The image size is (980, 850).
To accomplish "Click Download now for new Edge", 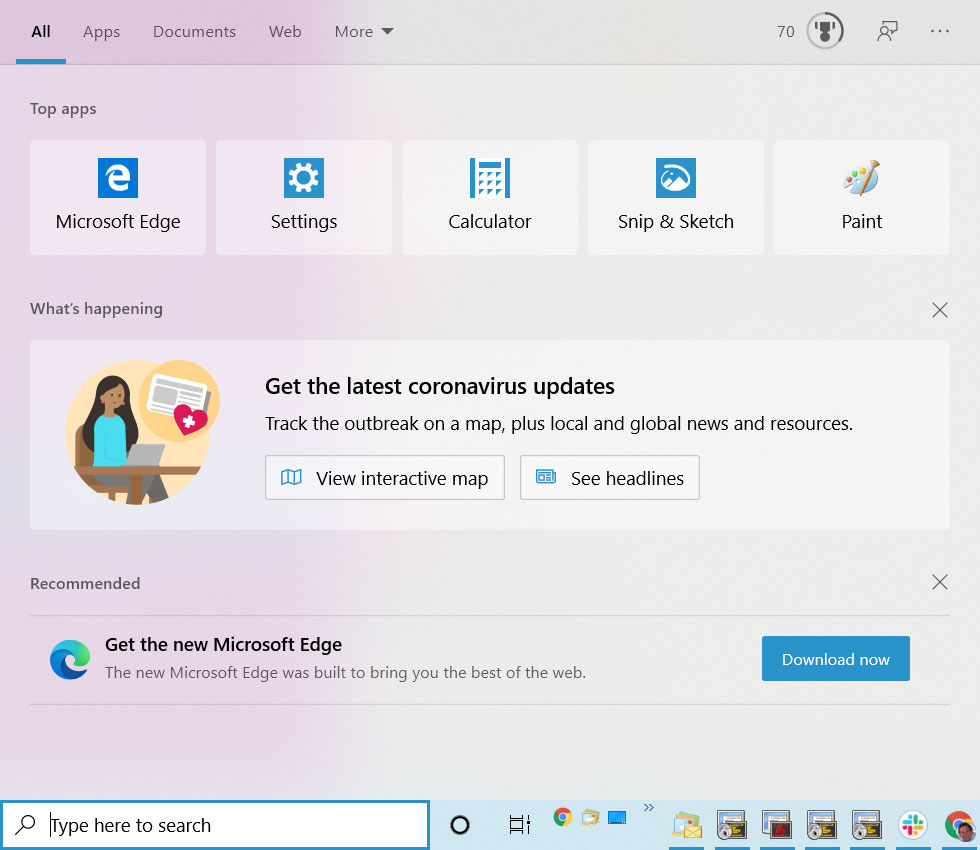I will 836,659.
